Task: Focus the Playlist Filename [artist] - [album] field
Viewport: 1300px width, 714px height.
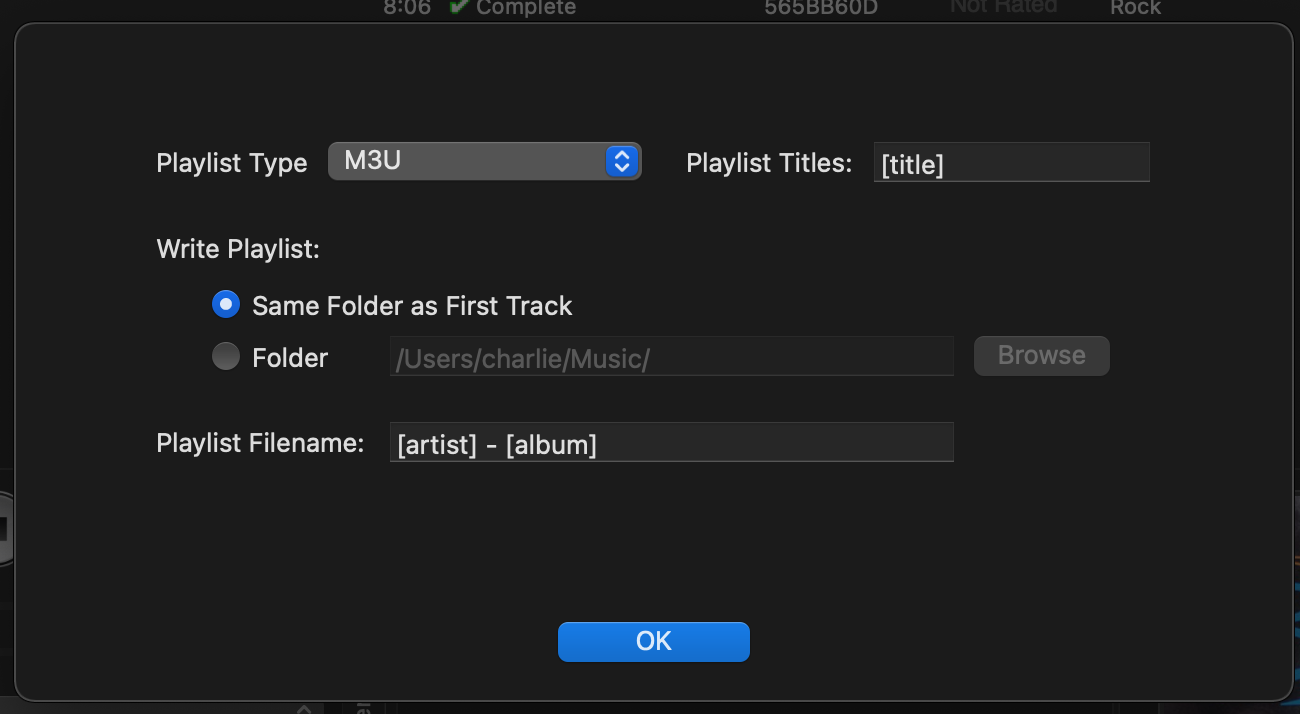Action: 671,442
